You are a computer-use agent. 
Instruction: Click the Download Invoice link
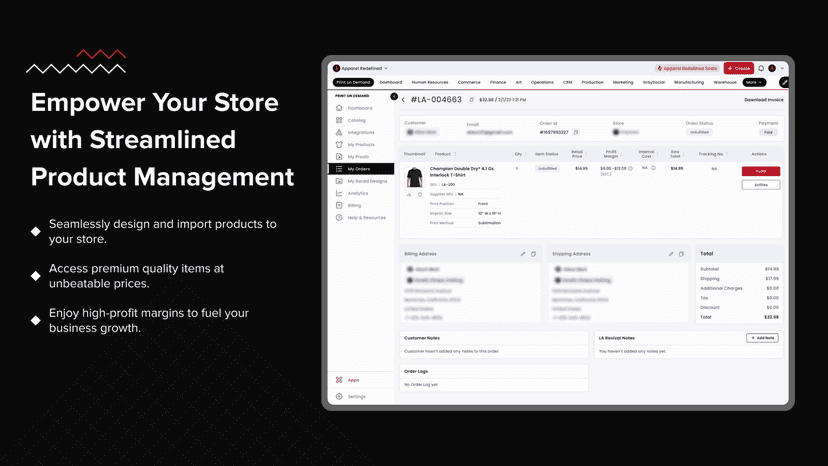click(x=764, y=100)
